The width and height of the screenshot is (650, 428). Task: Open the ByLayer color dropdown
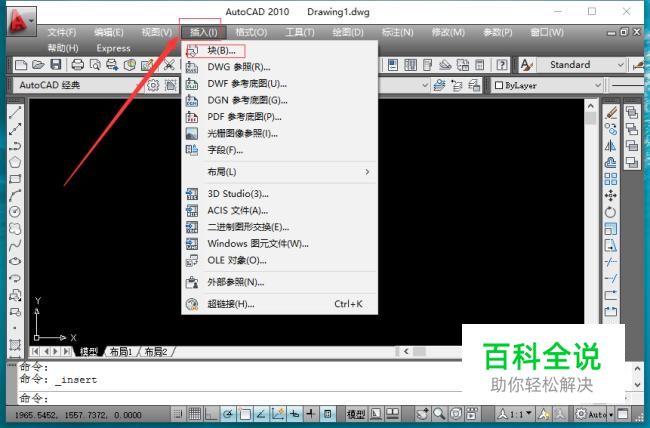point(548,85)
